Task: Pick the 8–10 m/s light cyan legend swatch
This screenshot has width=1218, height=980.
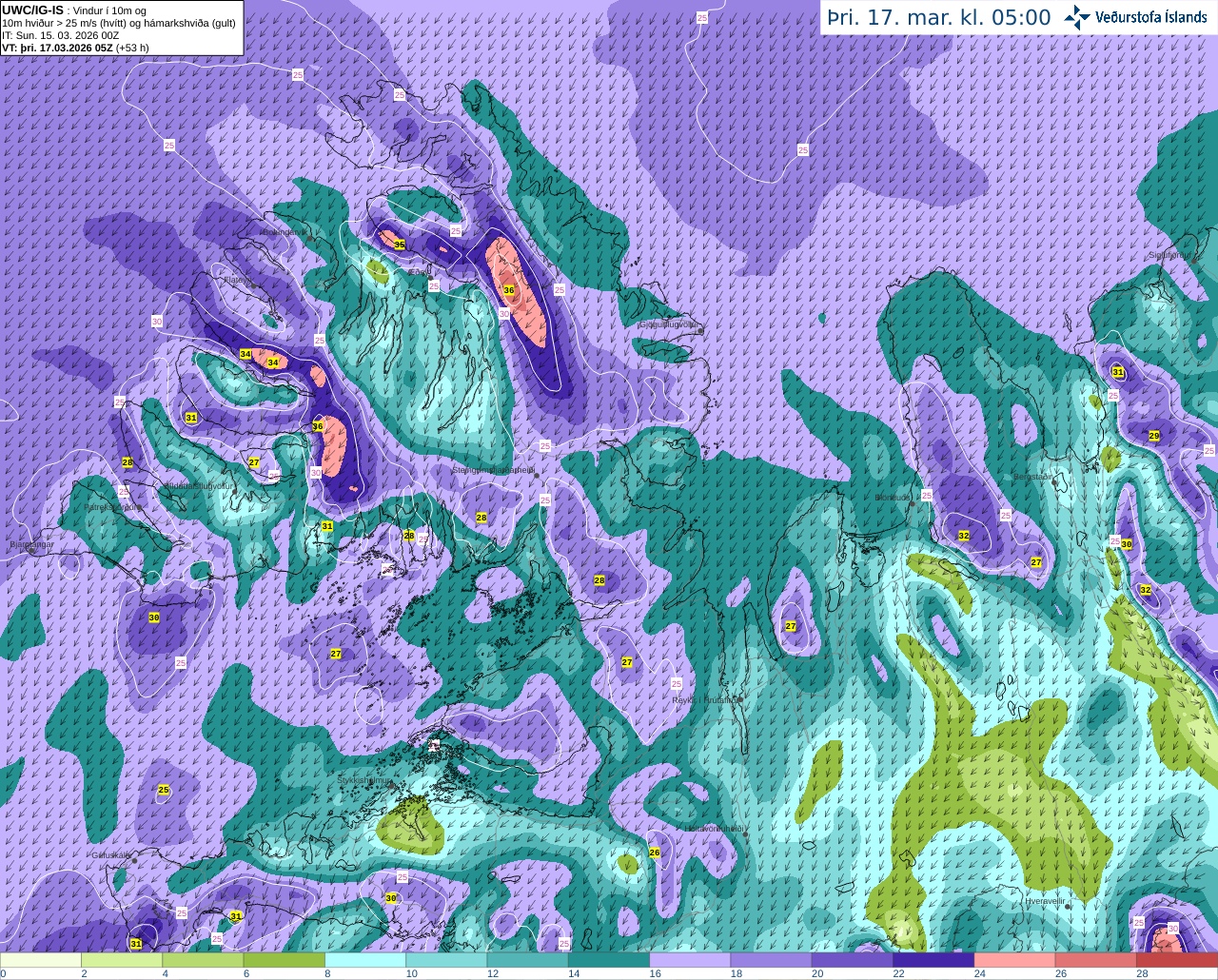Action: 365,960
